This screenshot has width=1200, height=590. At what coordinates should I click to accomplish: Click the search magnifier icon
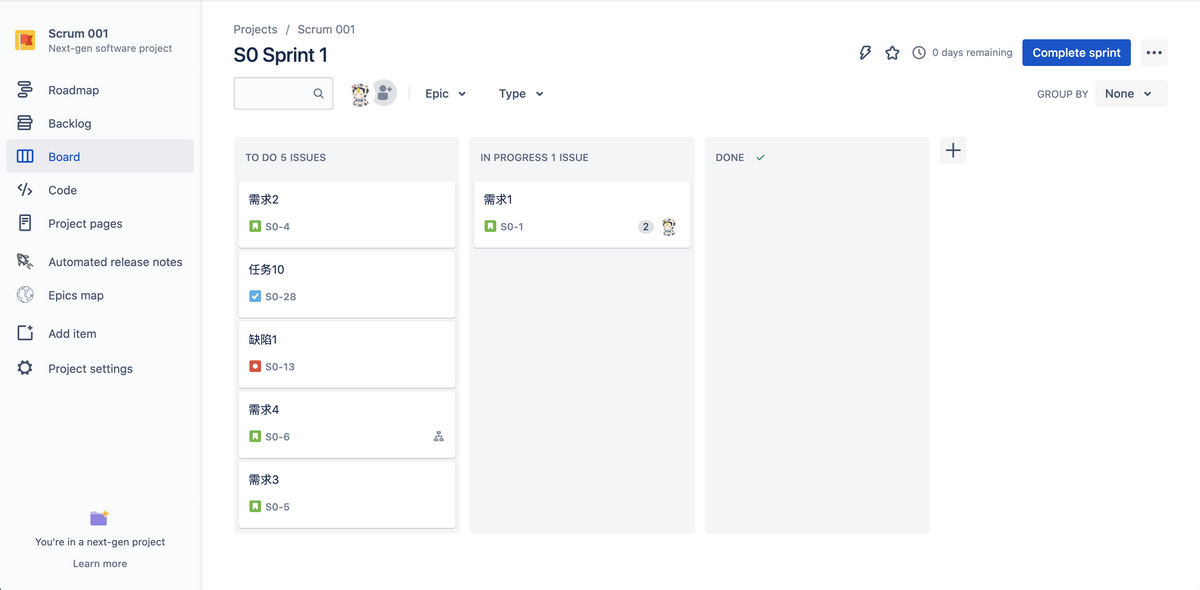(x=318, y=94)
